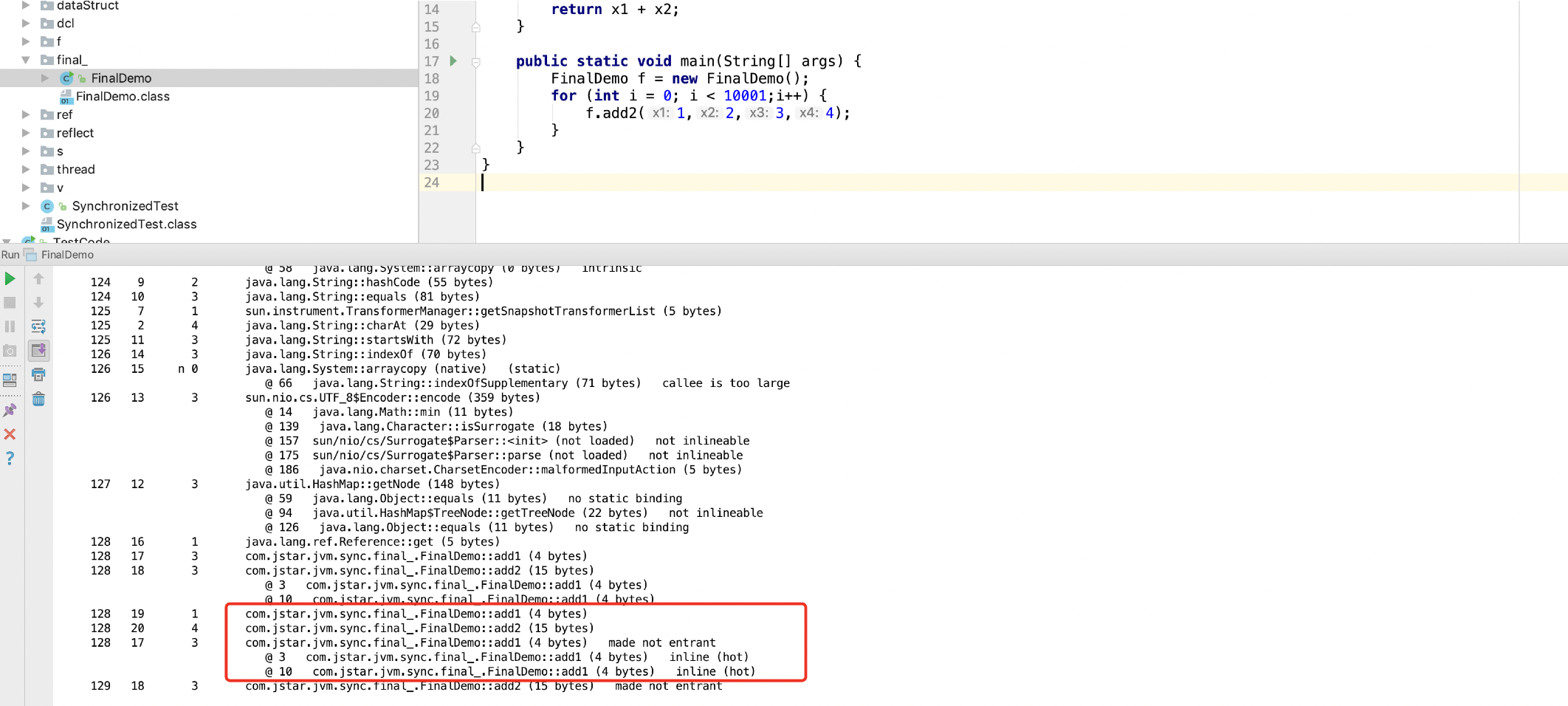Screen dimensions: 1568x706
Task: Navigate down the stack trace
Action: coord(38,302)
